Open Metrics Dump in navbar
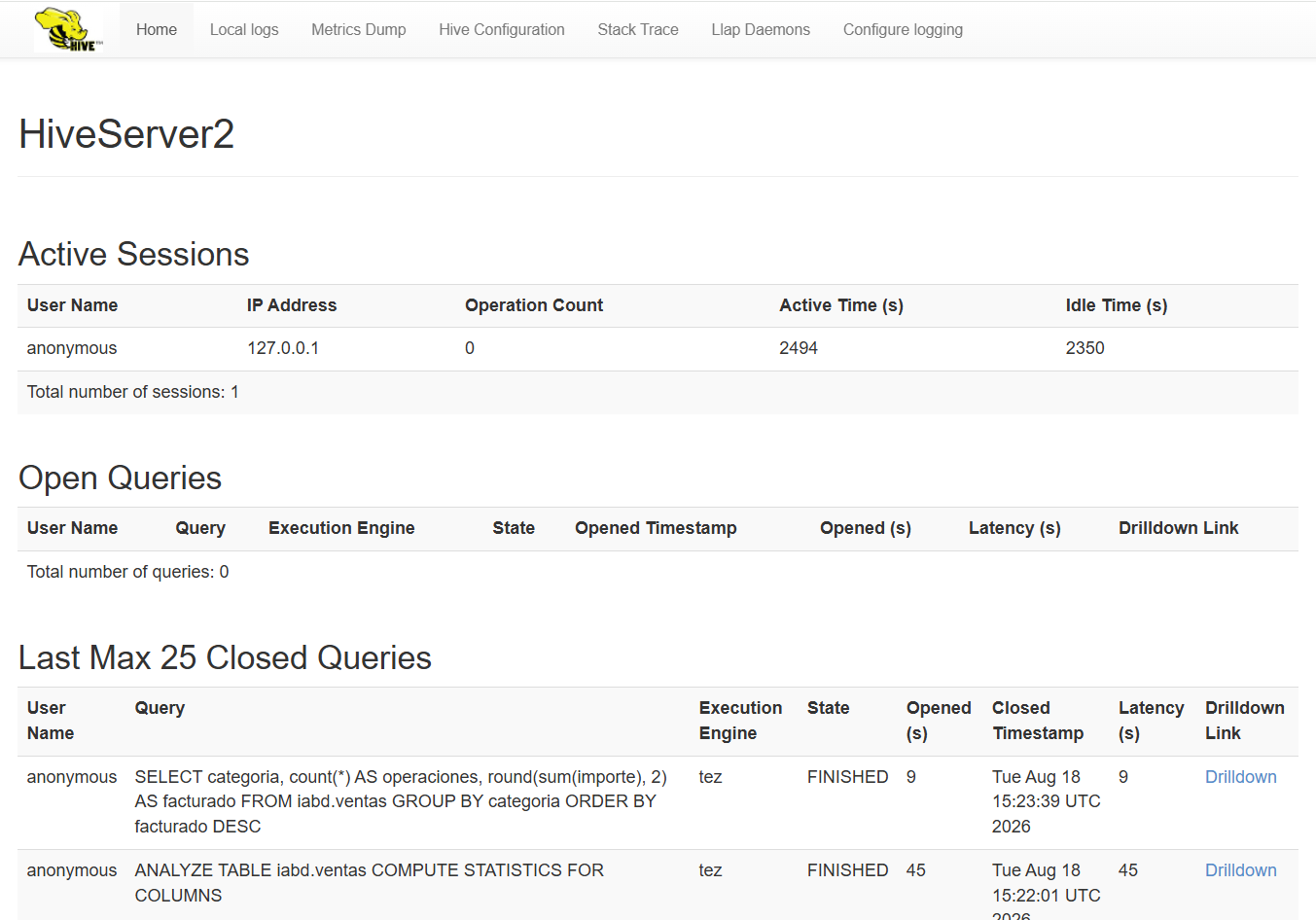This screenshot has width=1316, height=920. [x=359, y=29]
